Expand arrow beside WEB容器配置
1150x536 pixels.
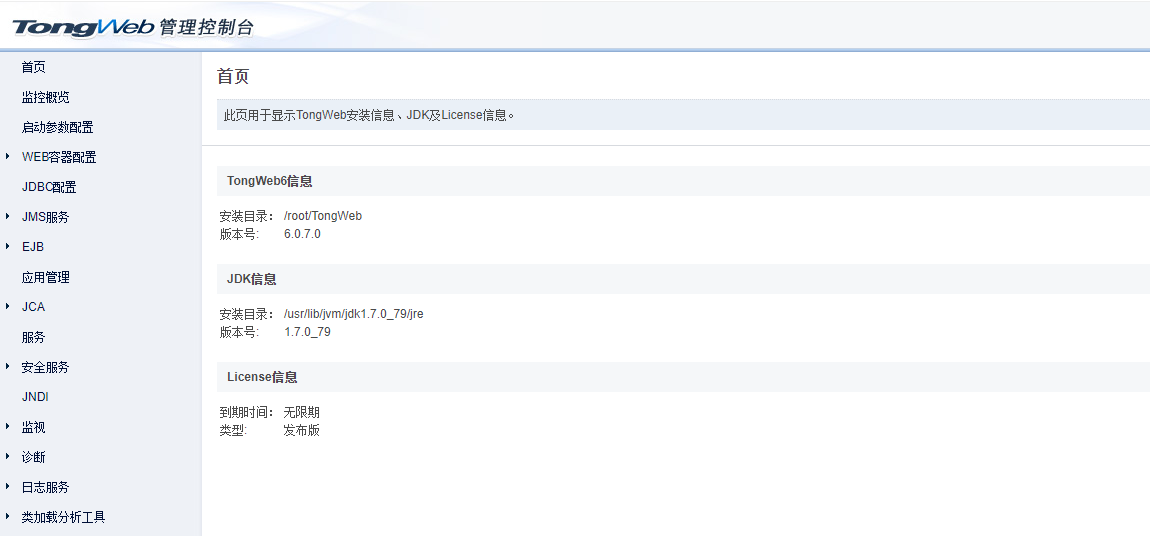[x=7, y=156]
